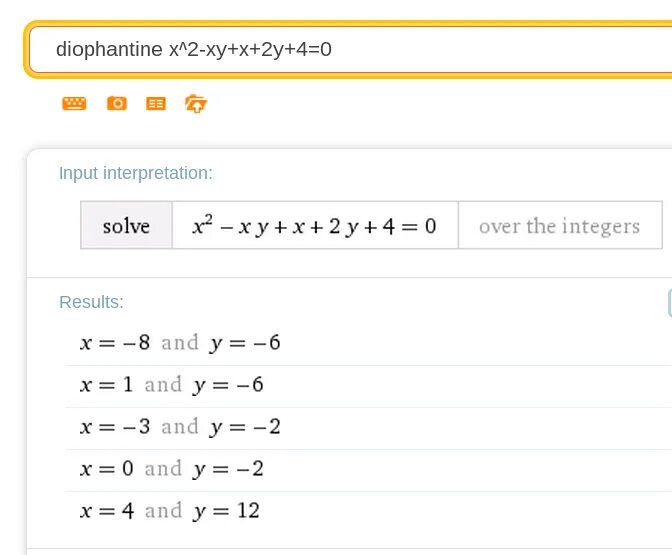The image size is (672, 555).
Task: Select the 'Input interpretation:' heading
Action: tap(135, 173)
